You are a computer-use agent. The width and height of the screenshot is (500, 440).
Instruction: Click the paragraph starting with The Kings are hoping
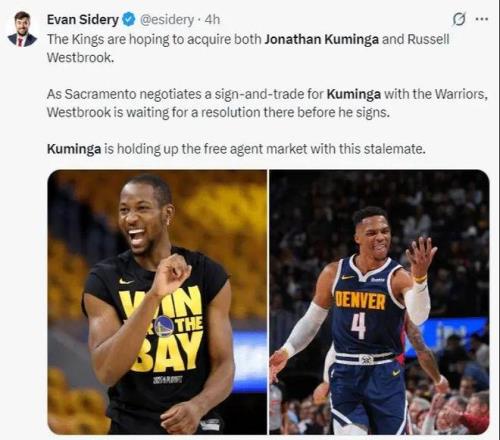248,48
